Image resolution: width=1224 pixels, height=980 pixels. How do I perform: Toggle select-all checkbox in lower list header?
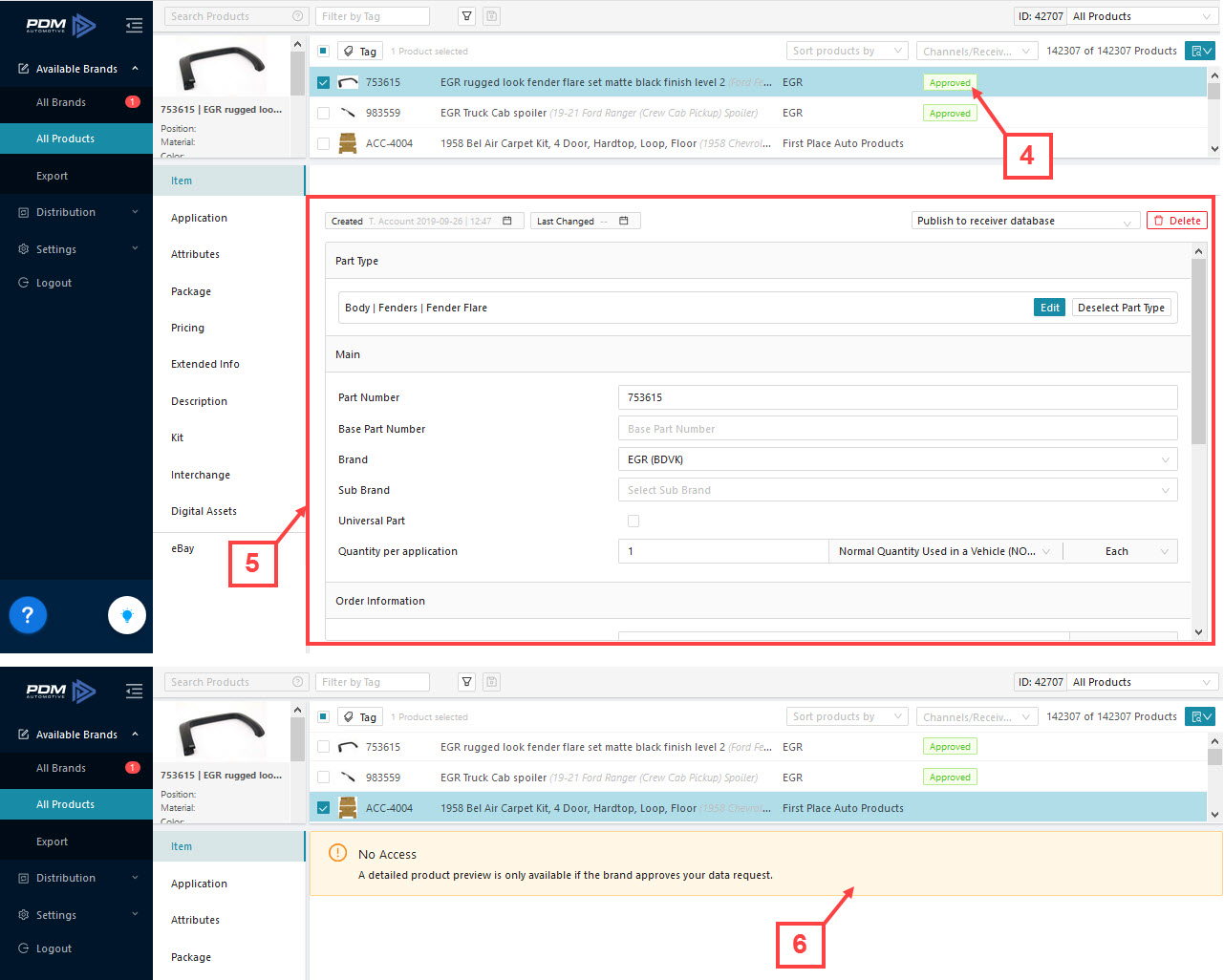[x=323, y=716]
